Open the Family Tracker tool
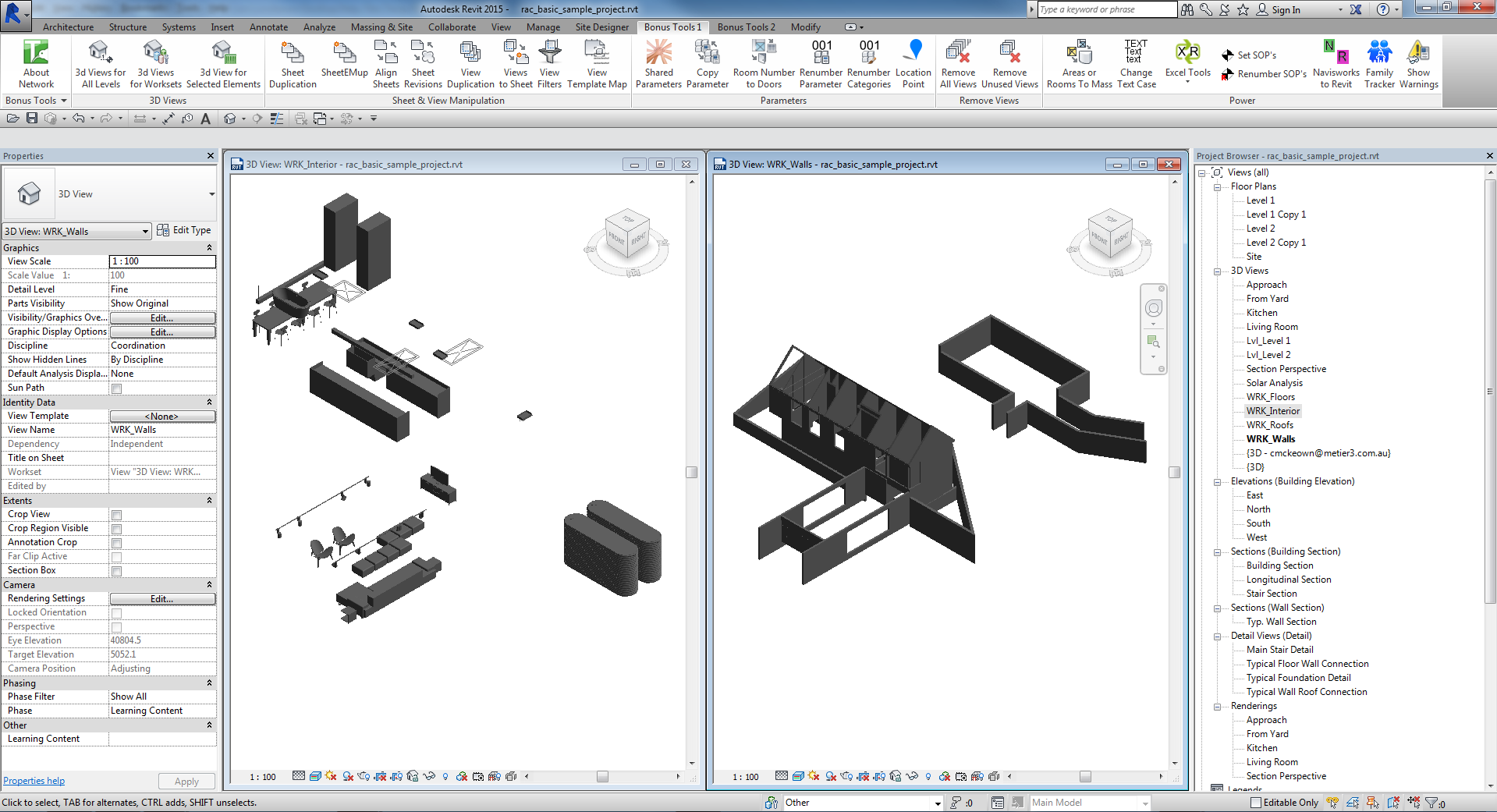The width and height of the screenshot is (1497, 812). coord(1379,62)
